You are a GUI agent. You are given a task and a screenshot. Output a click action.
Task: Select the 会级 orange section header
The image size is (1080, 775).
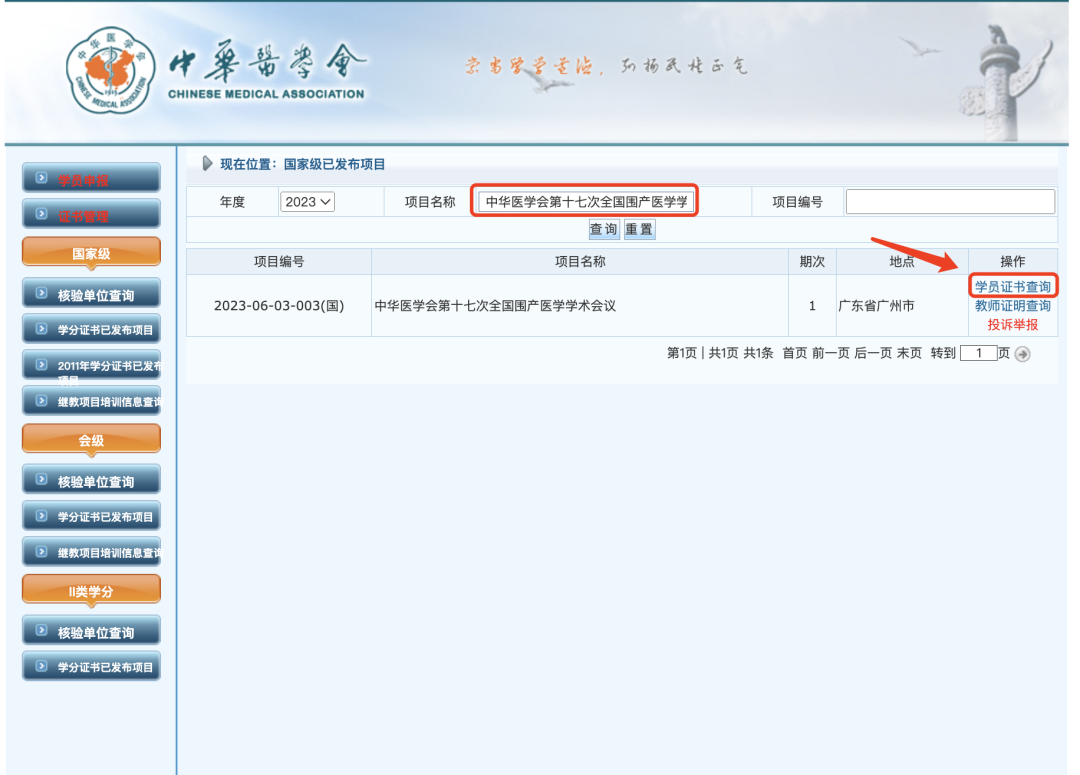[92, 440]
